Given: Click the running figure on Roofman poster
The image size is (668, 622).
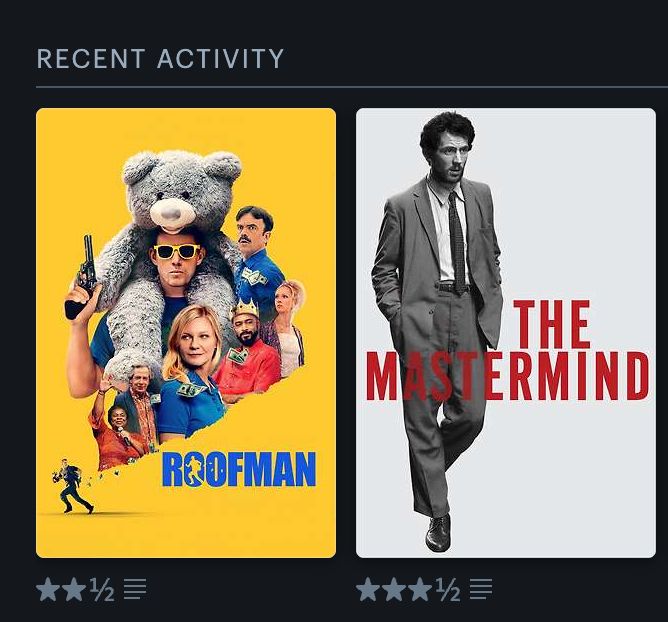Looking at the screenshot, I should click(x=72, y=486).
